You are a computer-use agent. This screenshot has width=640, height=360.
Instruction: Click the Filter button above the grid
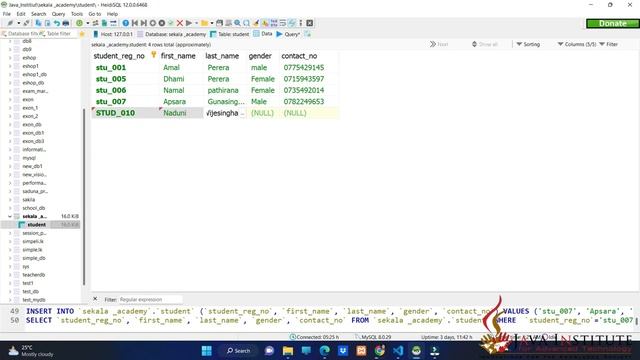click(609, 44)
